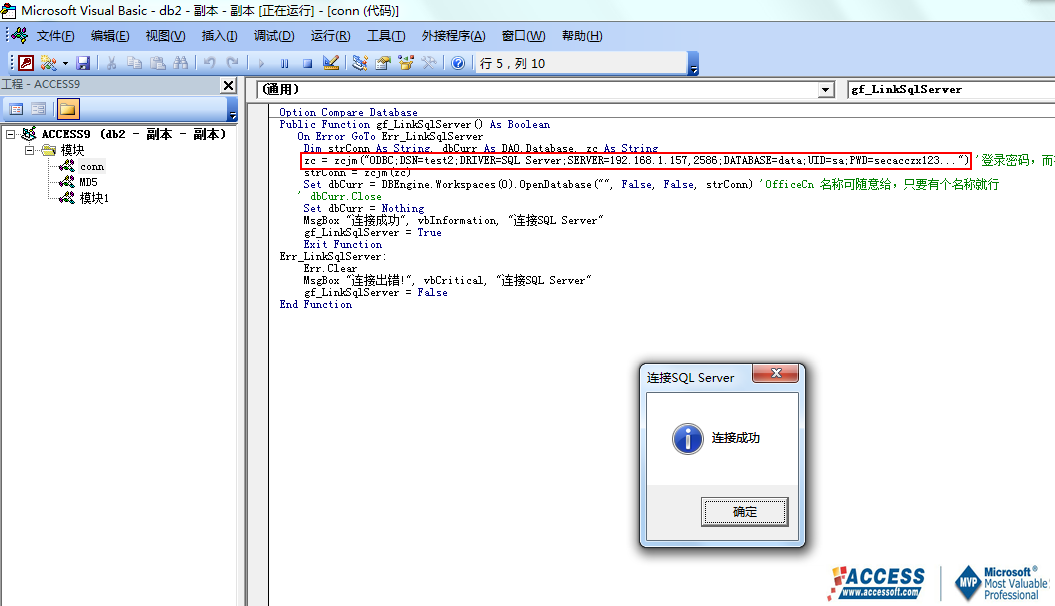The image size is (1055, 606).
Task: Click the 'Err.Clear' code line
Action: click(330, 268)
